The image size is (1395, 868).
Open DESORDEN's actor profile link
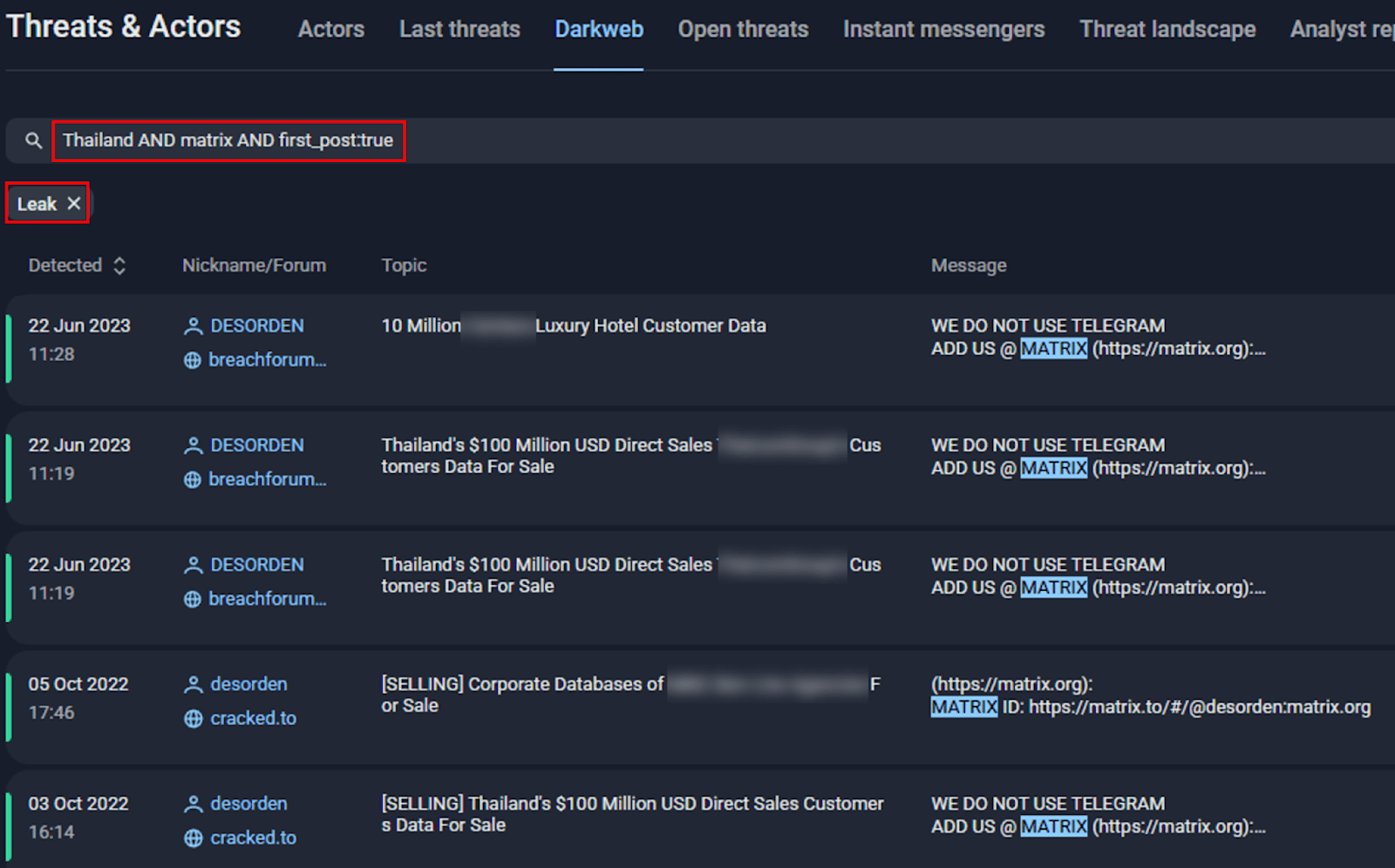(x=257, y=325)
